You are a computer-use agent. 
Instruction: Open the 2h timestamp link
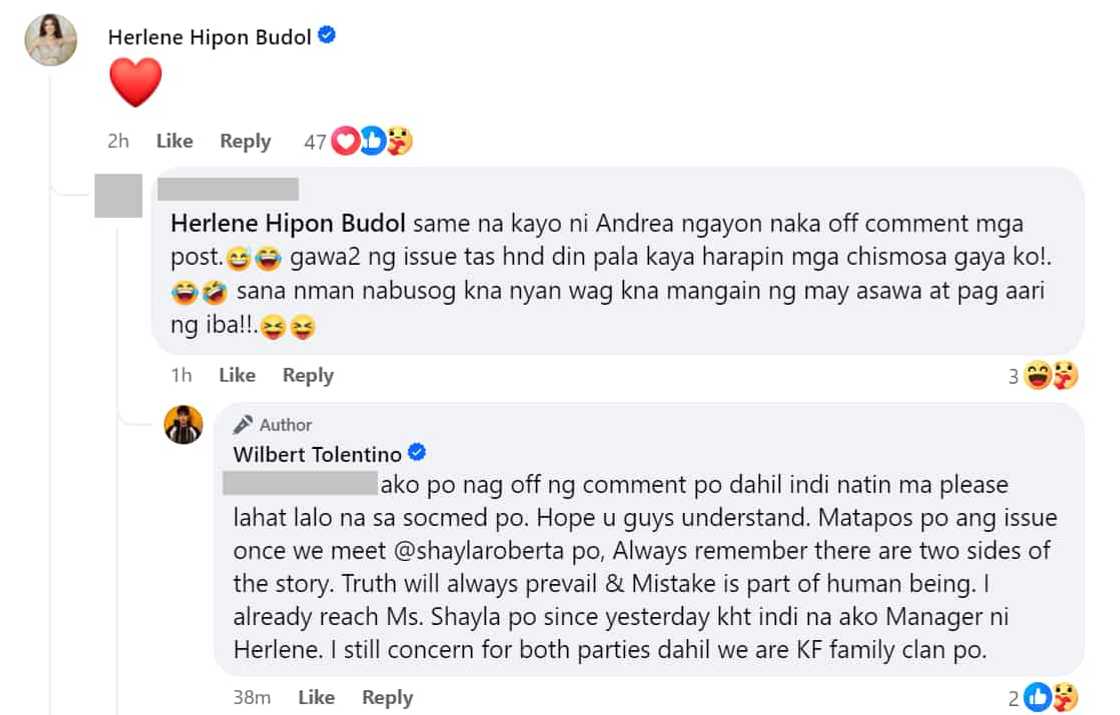[117, 141]
